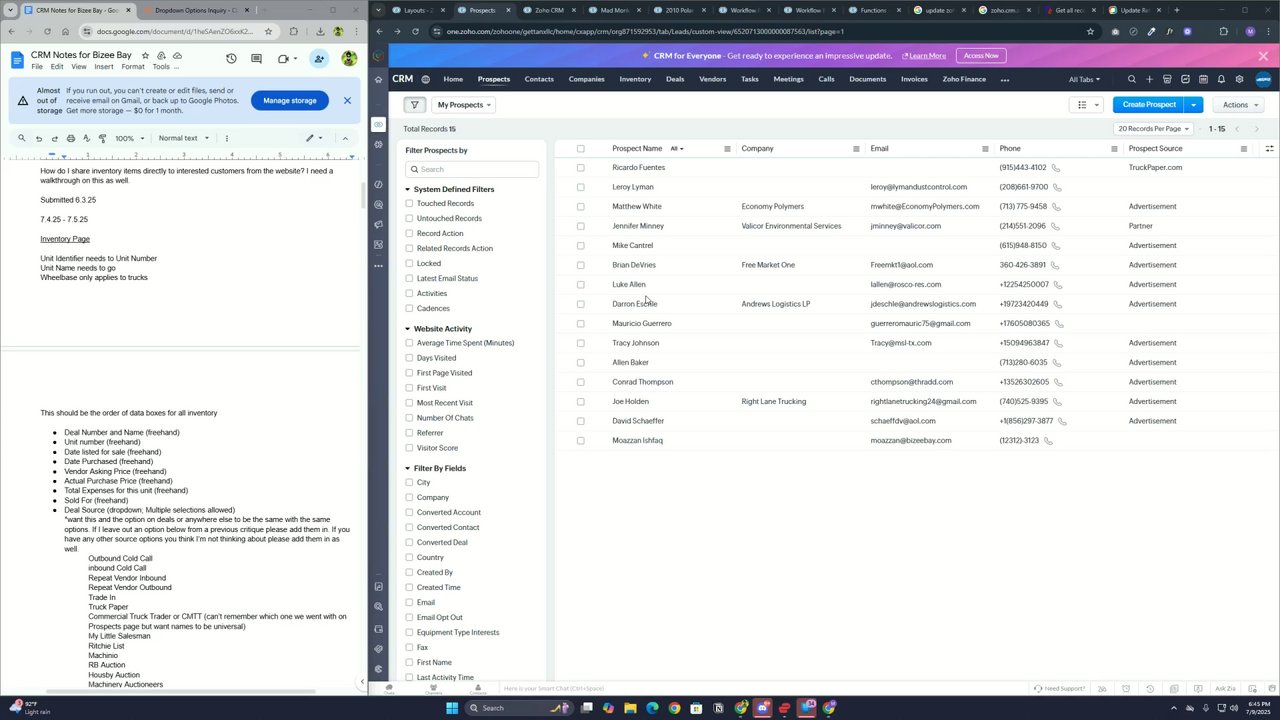Select the row checkbox for Matthew White

(580, 207)
